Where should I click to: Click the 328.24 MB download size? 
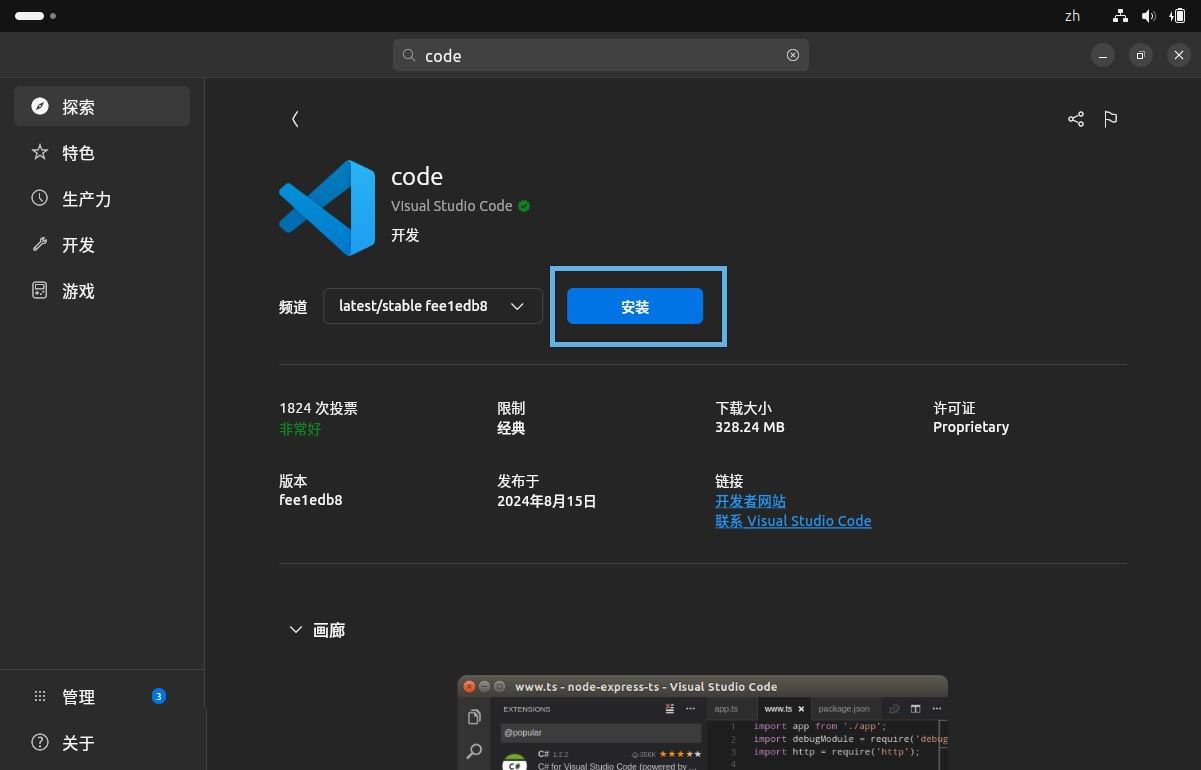[750, 427]
